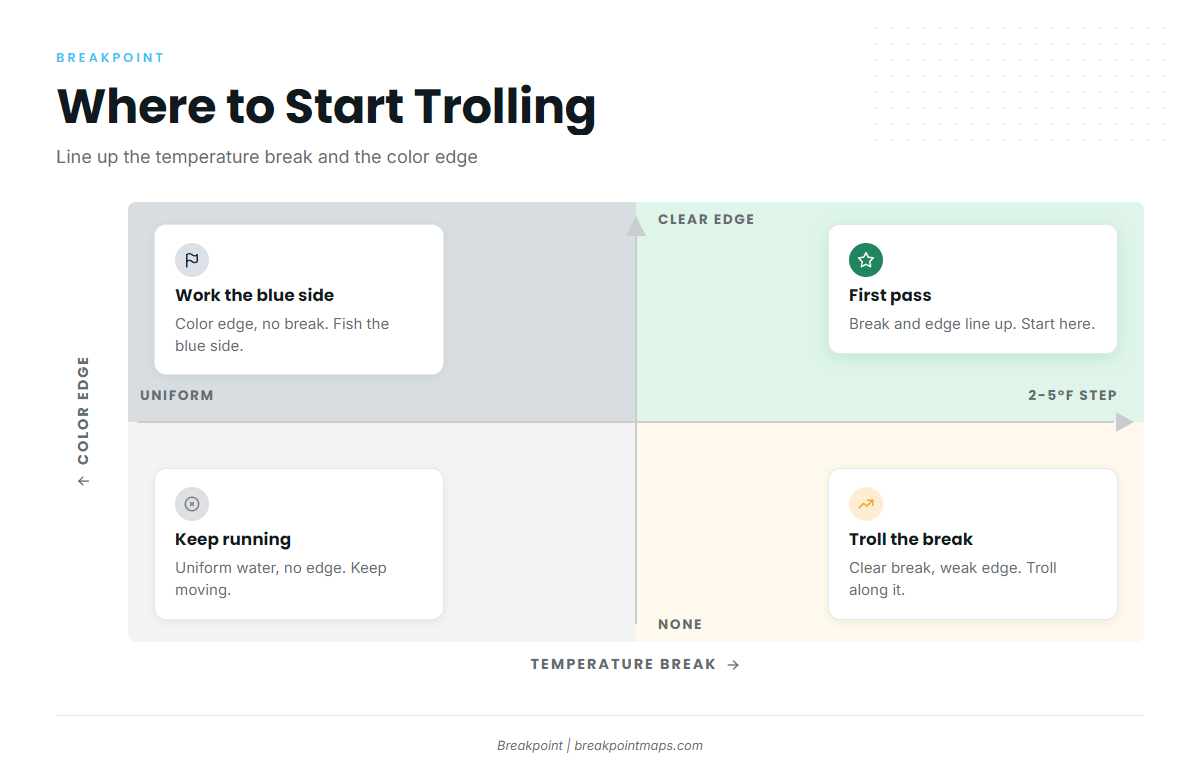Click the arrow beside the COLOR EDGE label

pos(83,481)
